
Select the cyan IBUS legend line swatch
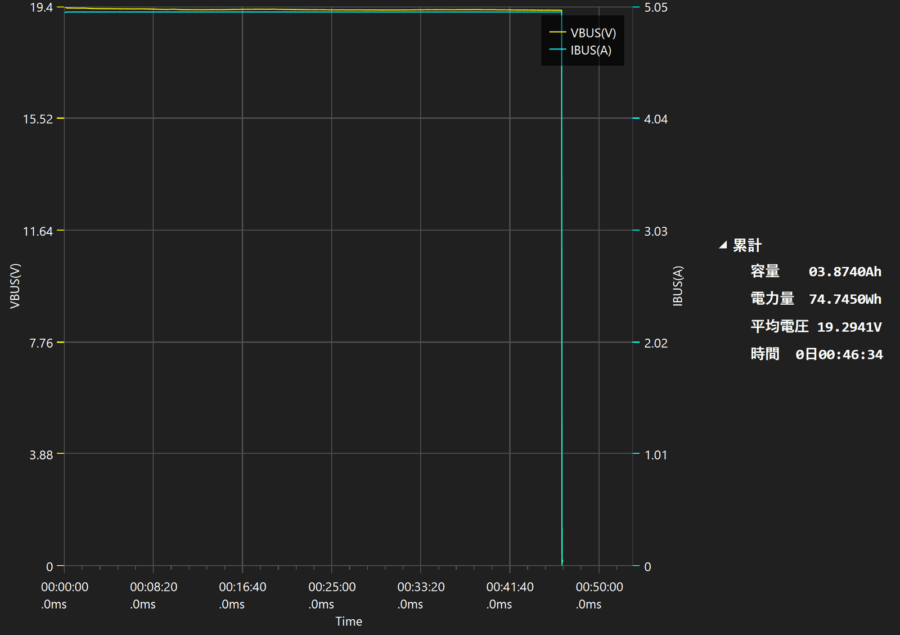coord(557,51)
